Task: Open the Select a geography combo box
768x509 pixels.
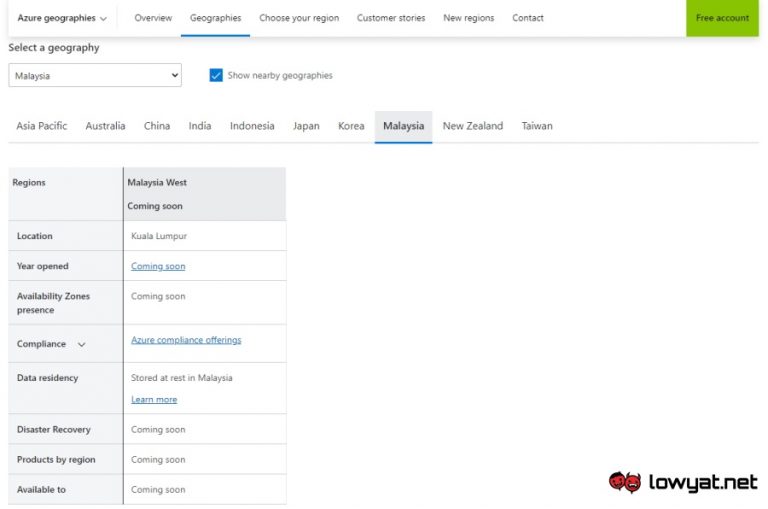Action: [x=95, y=76]
